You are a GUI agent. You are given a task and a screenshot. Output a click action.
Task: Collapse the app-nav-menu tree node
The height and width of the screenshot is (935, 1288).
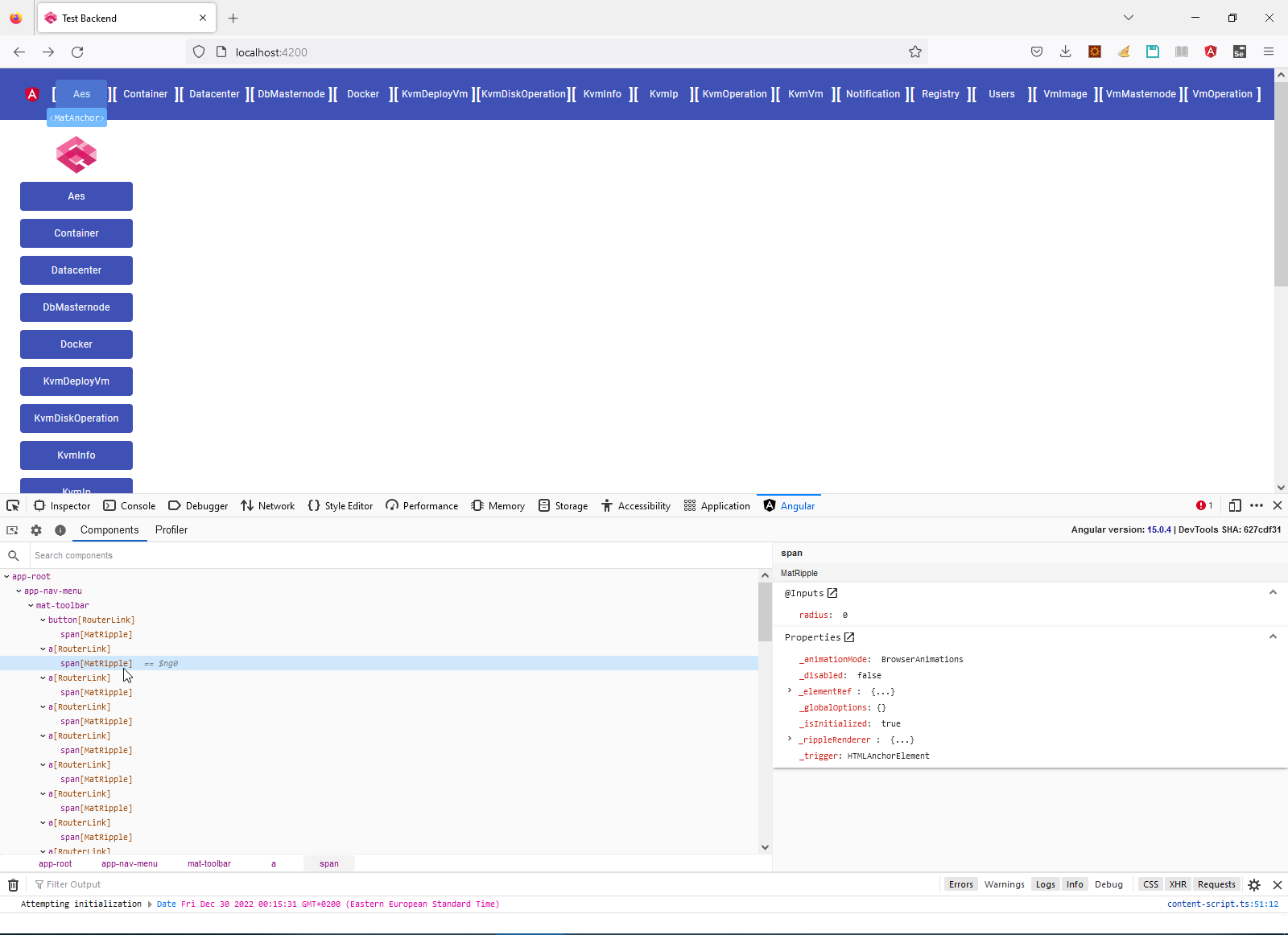(x=19, y=591)
